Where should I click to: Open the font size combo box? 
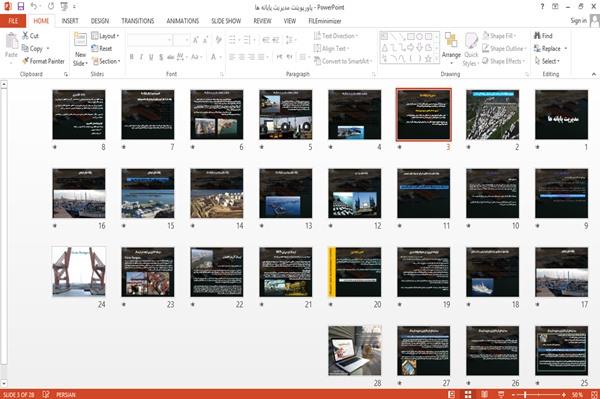click(181, 39)
